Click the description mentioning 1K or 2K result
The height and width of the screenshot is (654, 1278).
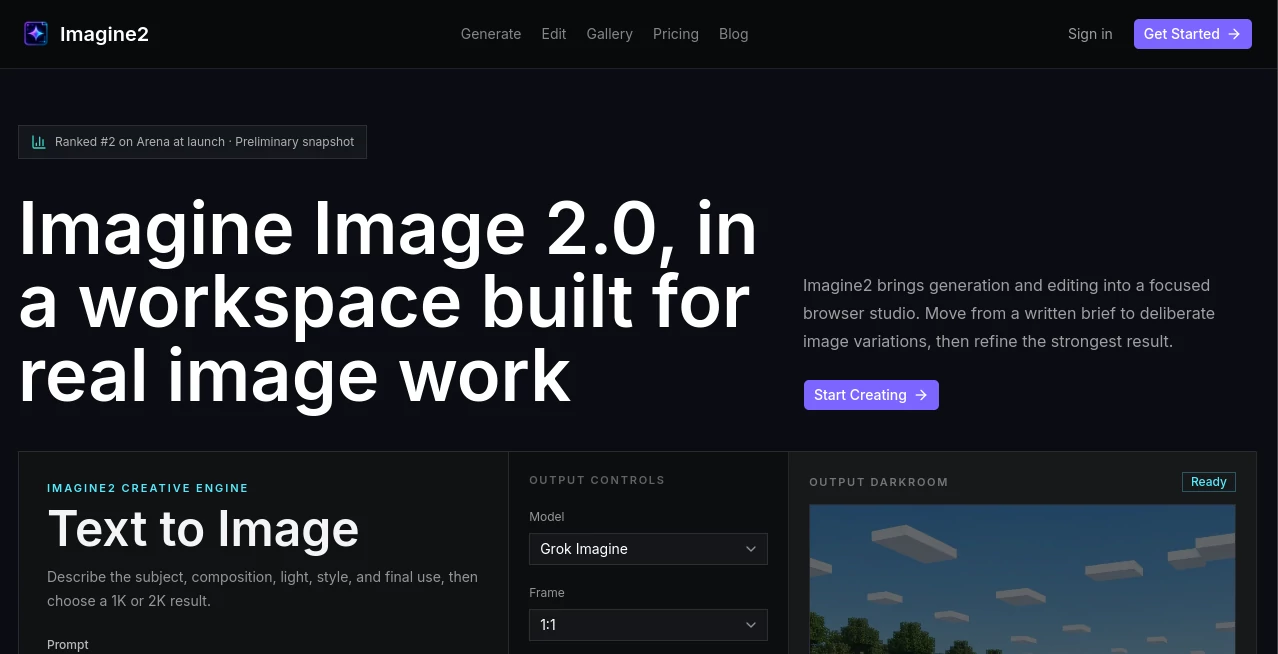262,589
